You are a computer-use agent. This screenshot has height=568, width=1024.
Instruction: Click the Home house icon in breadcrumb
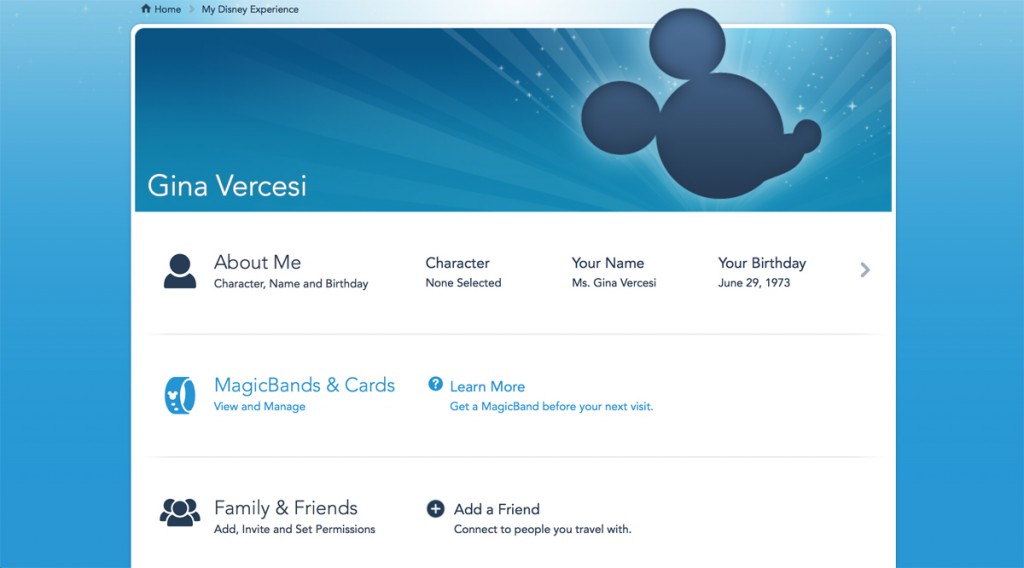146,9
